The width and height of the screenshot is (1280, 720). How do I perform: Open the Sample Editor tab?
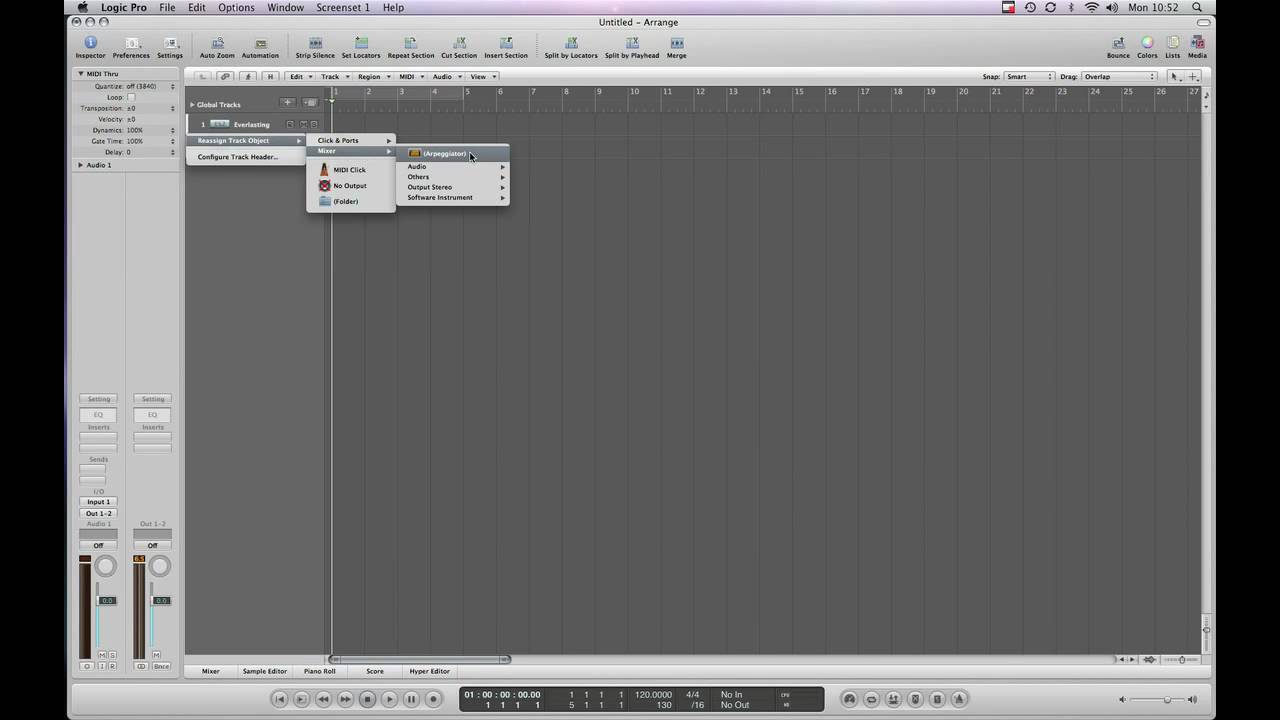[264, 671]
